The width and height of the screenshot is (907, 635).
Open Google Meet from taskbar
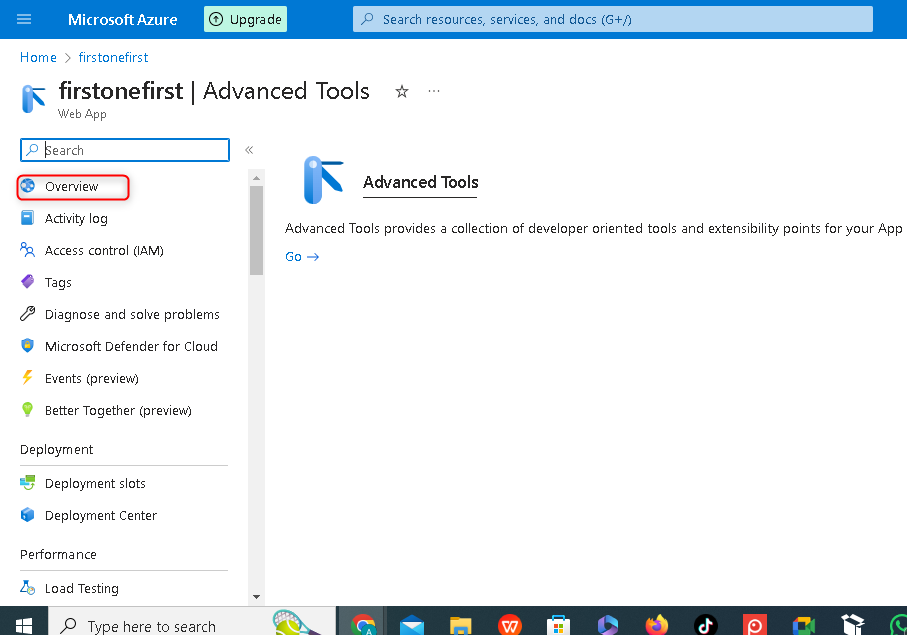[803, 625]
